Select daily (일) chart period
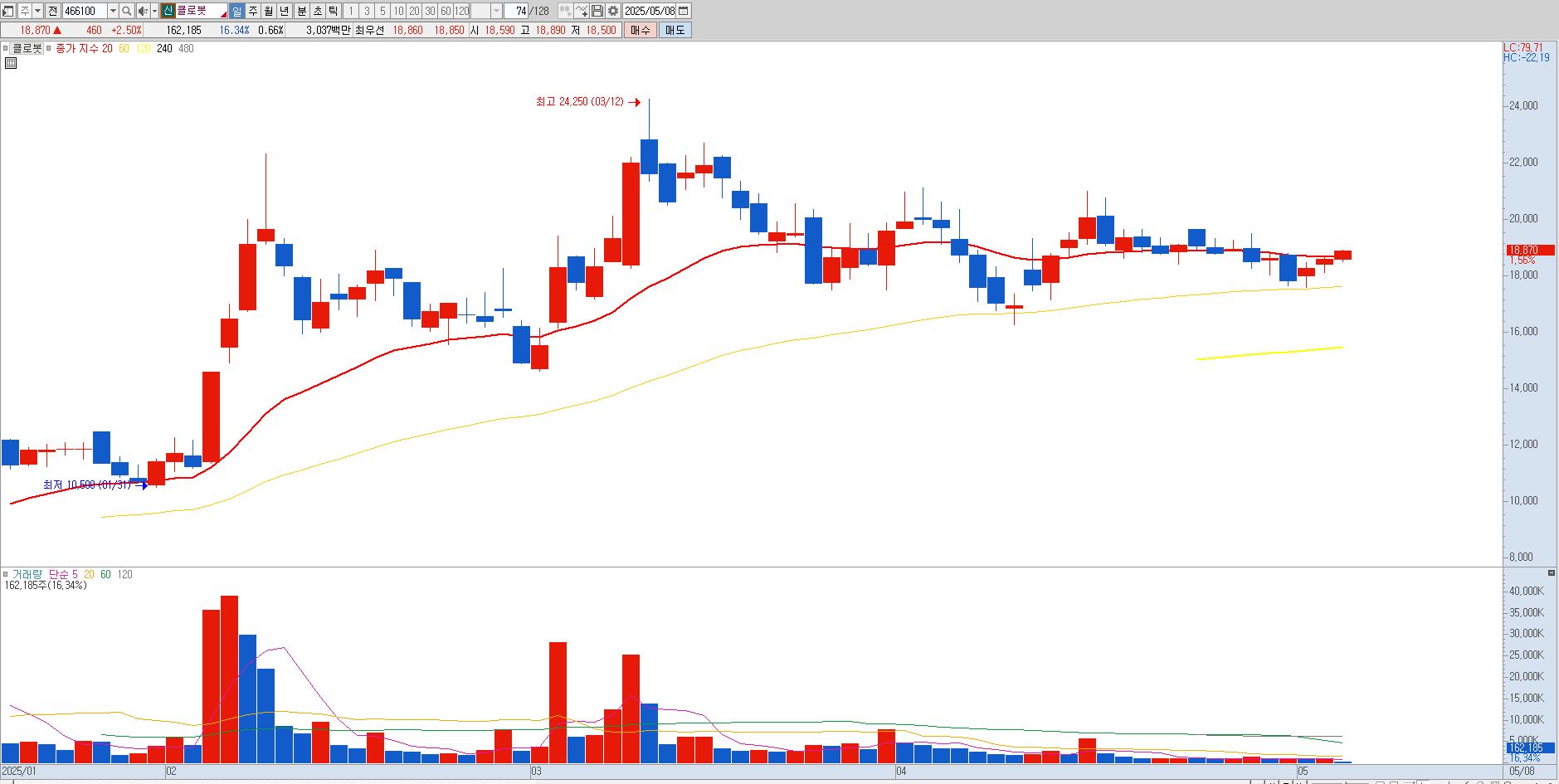This screenshot has width=1559, height=784. click(236, 11)
